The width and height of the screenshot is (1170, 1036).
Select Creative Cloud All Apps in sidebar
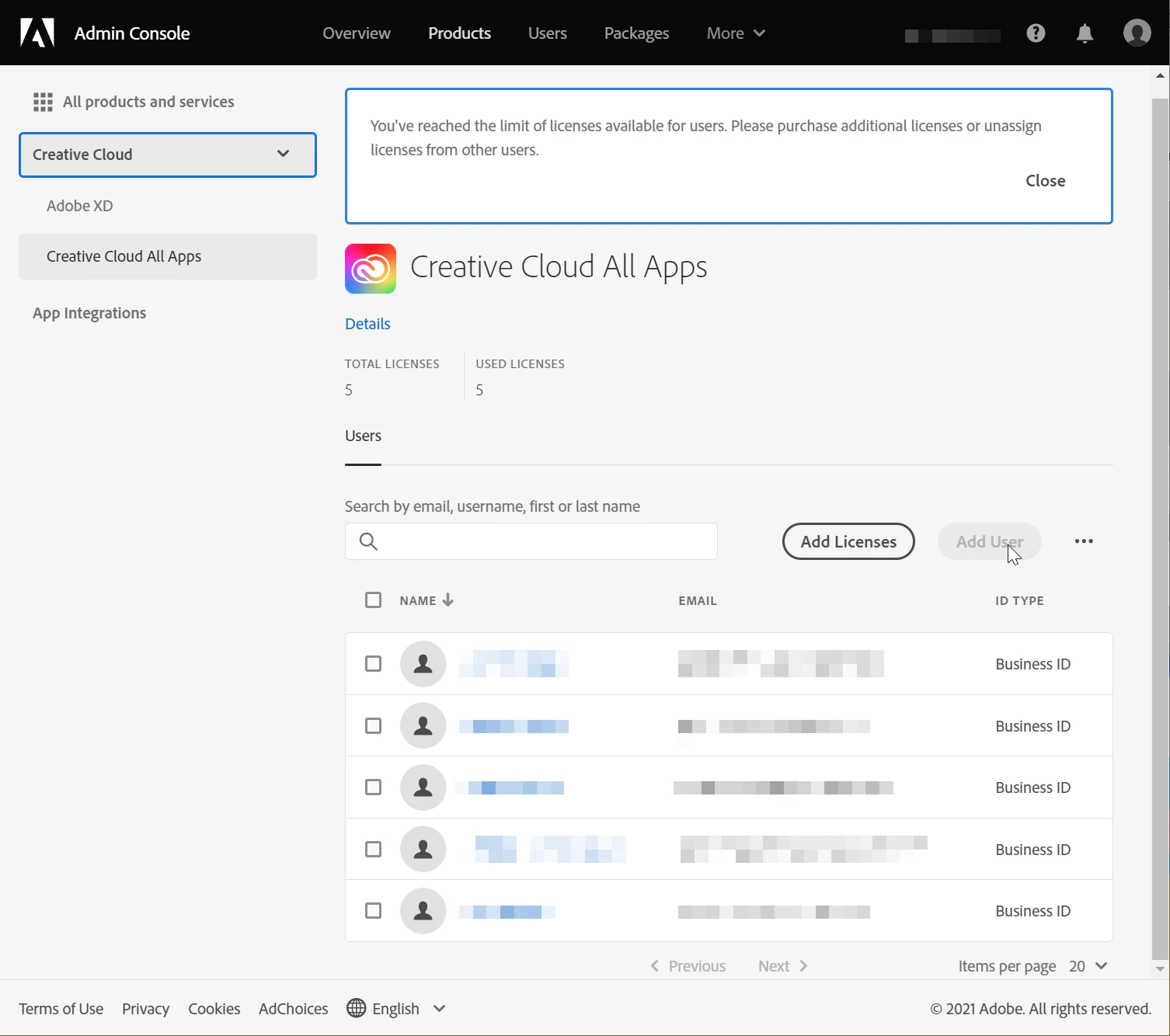[x=168, y=256]
